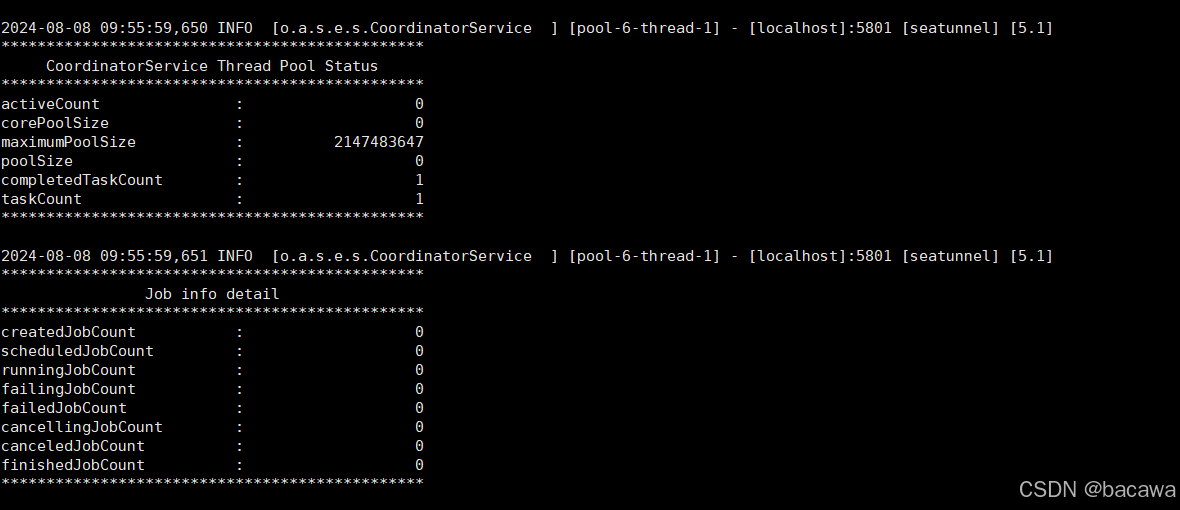Click the corePoolSize label

[x=55, y=123]
